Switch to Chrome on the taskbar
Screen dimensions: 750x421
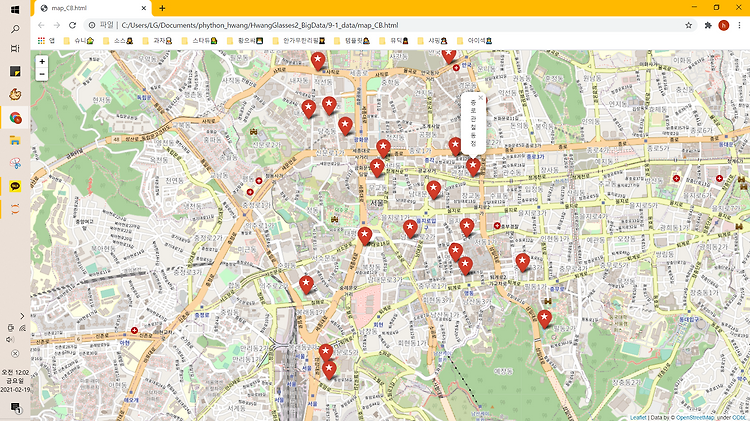[x=15, y=117]
